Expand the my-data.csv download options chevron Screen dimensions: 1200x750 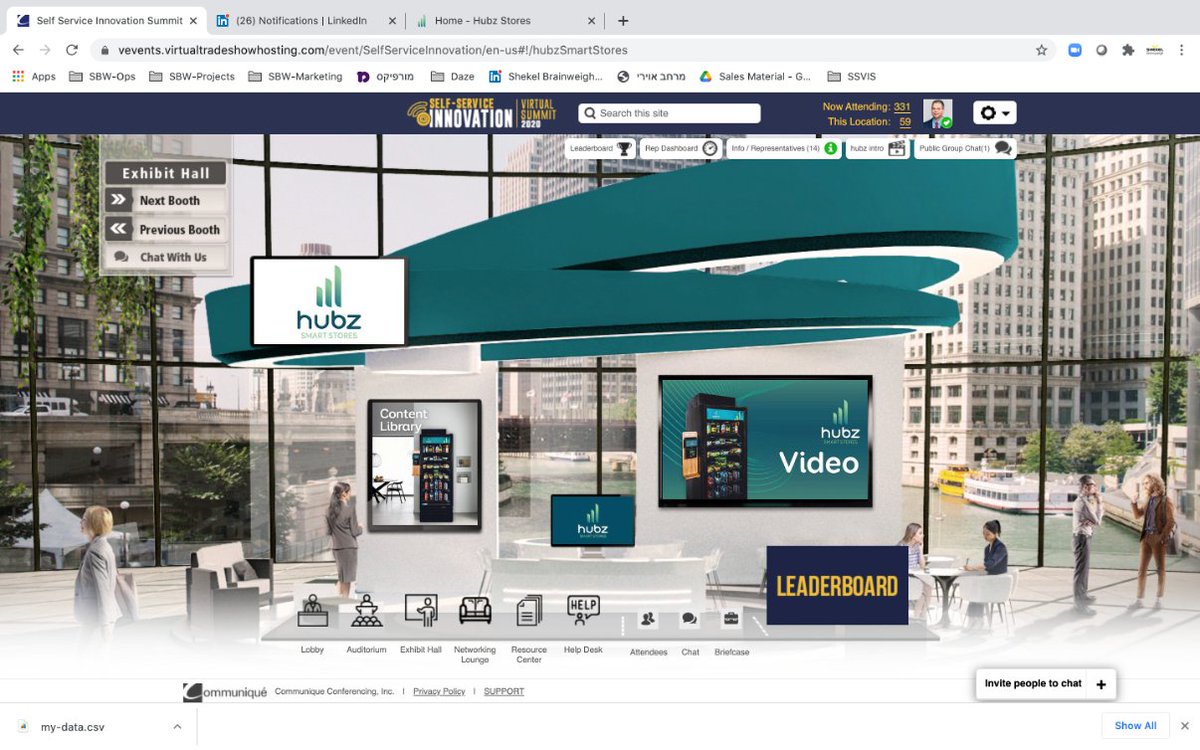click(177, 727)
